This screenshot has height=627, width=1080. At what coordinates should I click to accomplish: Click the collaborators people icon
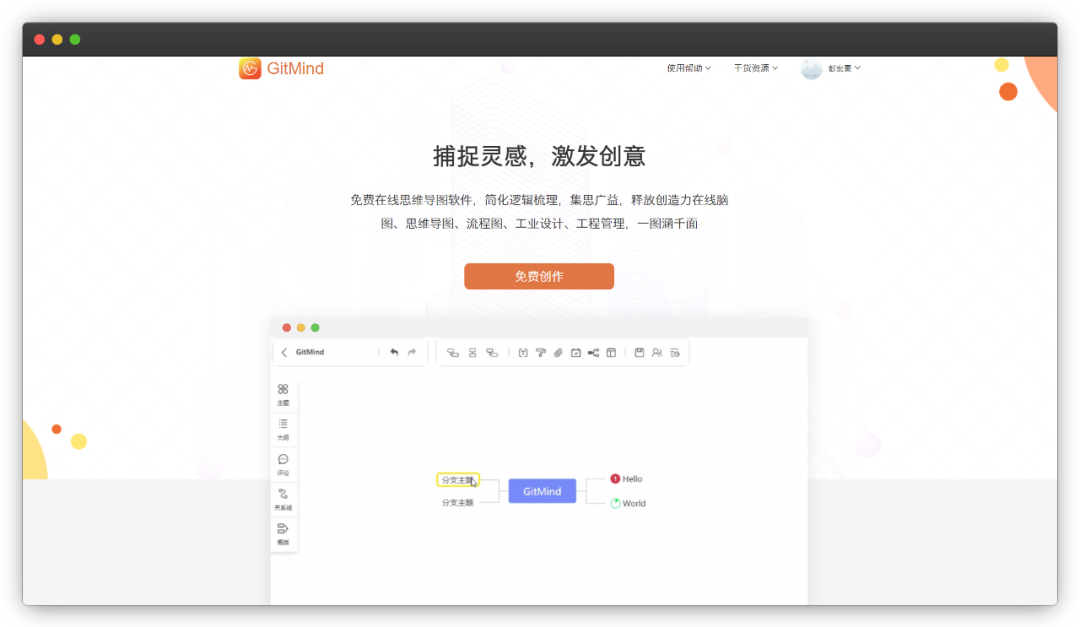[657, 353]
